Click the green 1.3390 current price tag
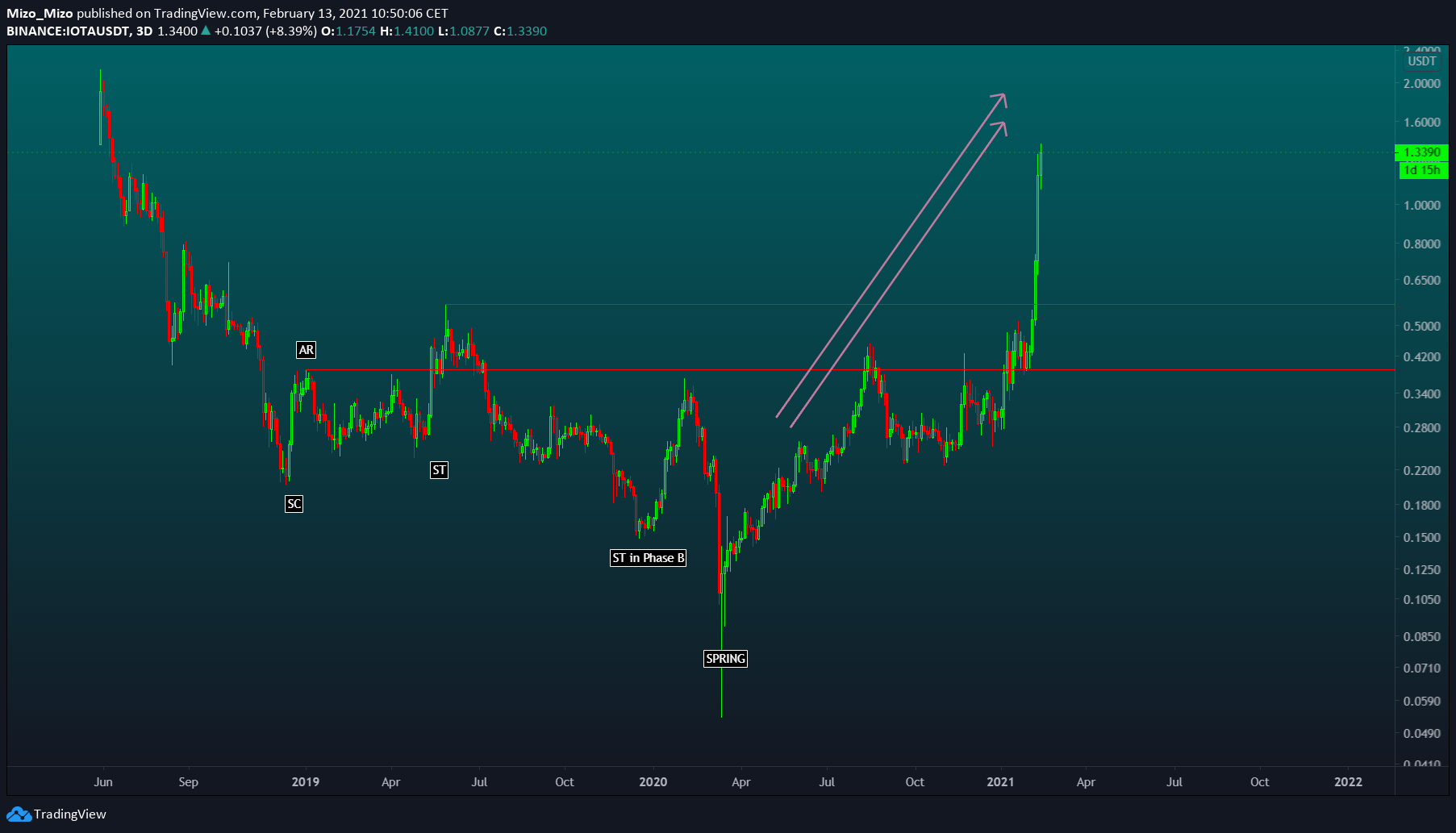1456x833 pixels. pos(1422,152)
